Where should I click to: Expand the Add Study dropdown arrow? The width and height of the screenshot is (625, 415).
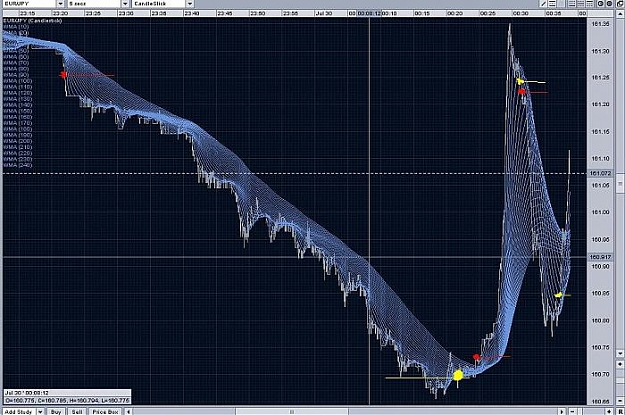tap(40, 411)
